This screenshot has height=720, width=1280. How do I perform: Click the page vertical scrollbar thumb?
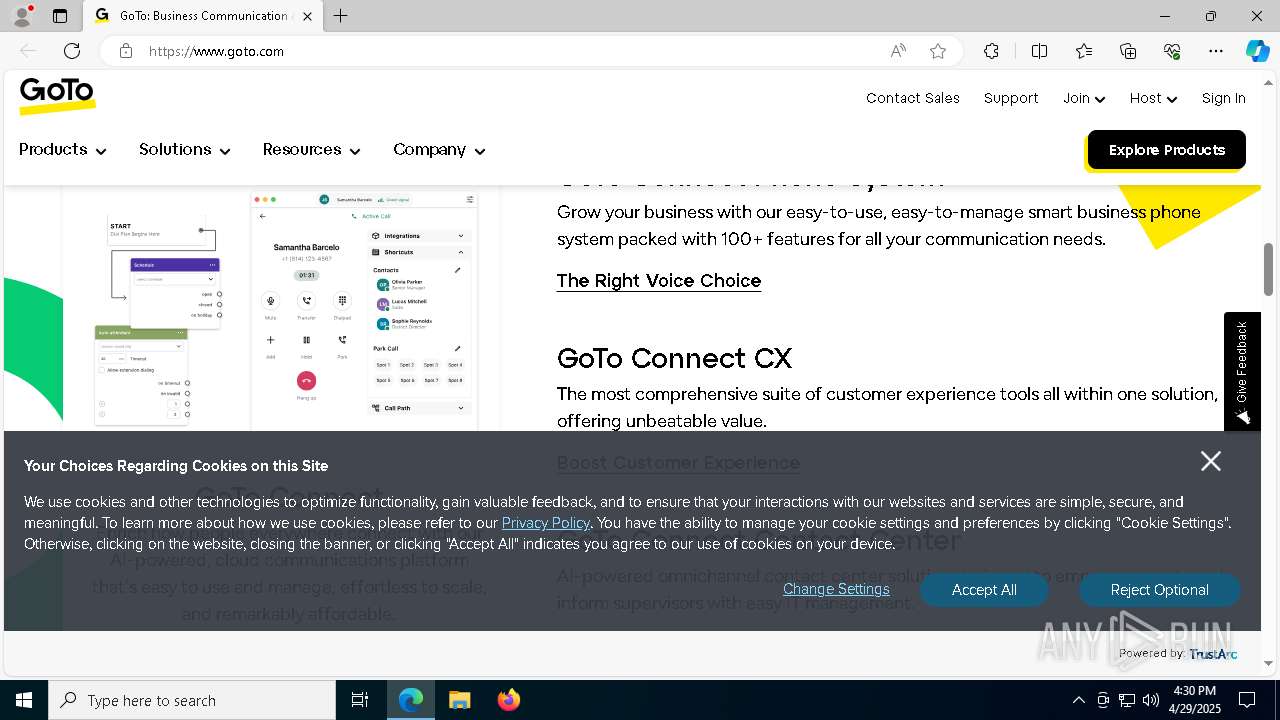coord(1269,270)
